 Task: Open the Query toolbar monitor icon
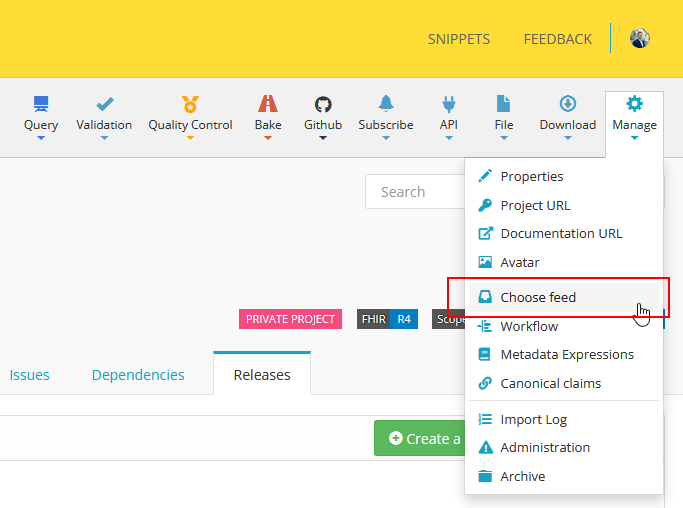coord(41,104)
